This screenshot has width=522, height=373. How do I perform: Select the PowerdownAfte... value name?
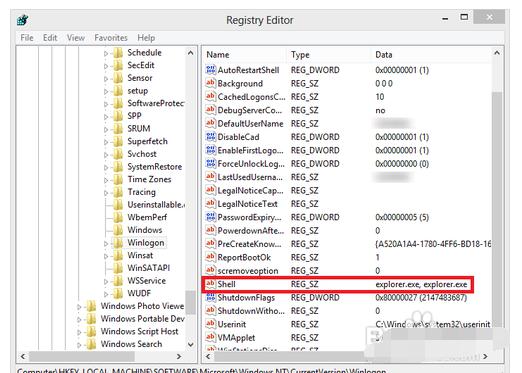(x=251, y=230)
